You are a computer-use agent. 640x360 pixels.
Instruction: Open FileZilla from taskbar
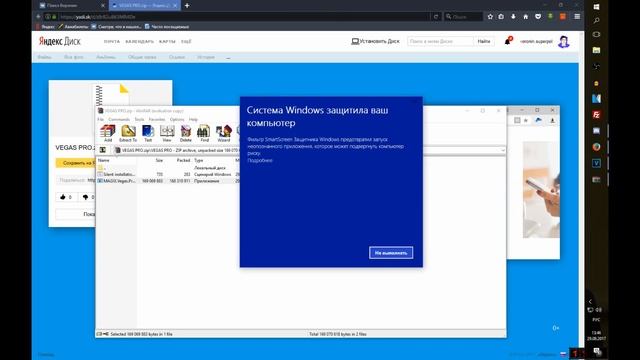[596, 115]
